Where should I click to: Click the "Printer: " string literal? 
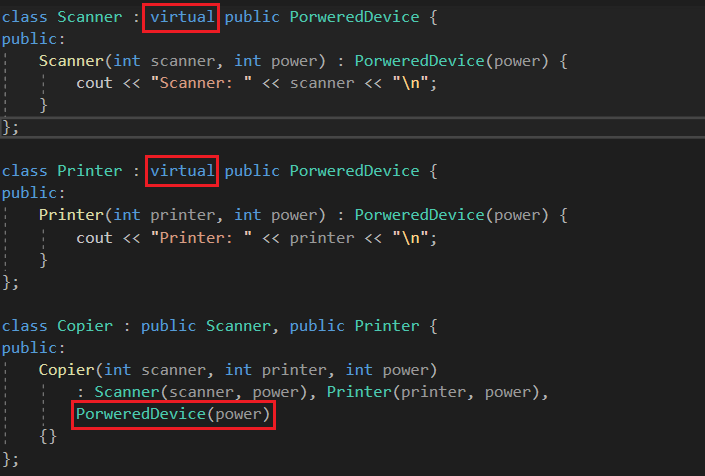click(201, 238)
